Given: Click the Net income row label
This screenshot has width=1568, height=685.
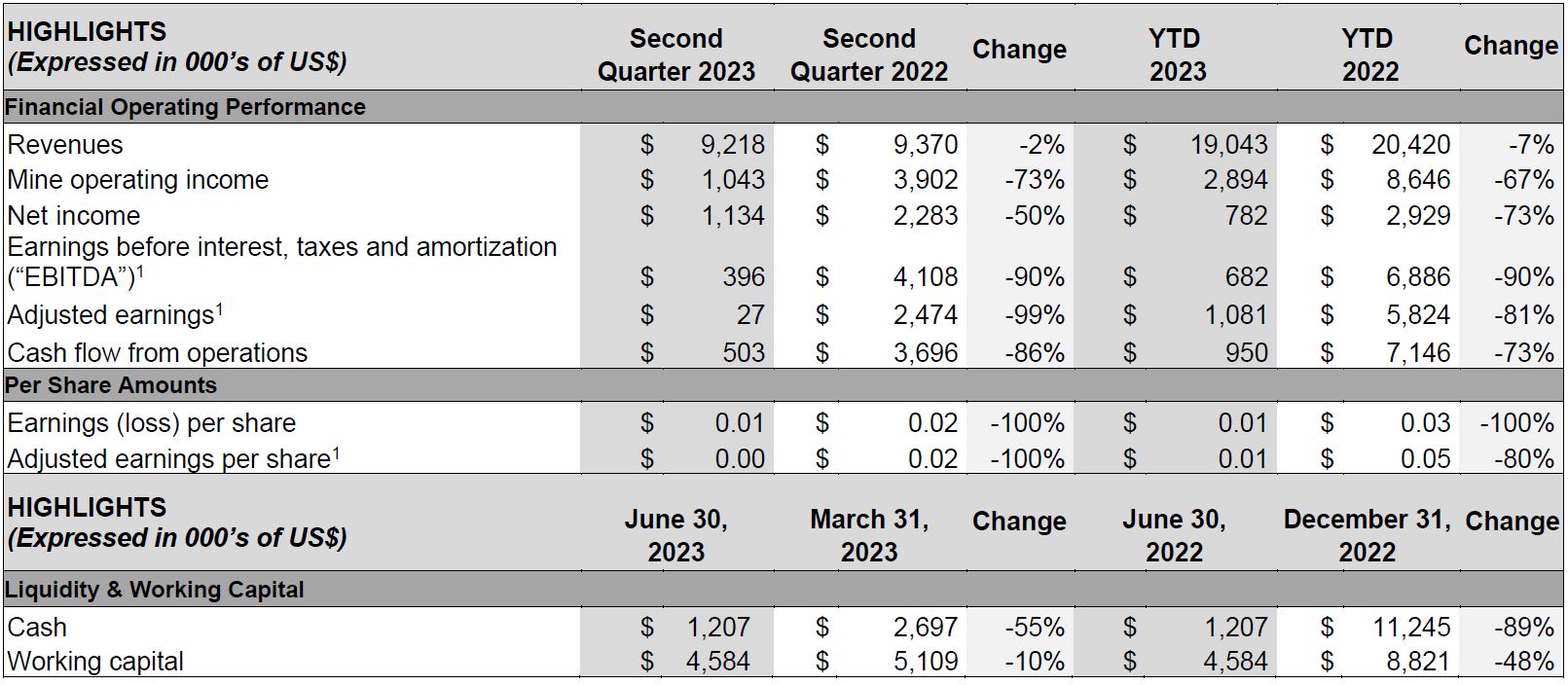Looking at the screenshot, I should coord(73,215).
